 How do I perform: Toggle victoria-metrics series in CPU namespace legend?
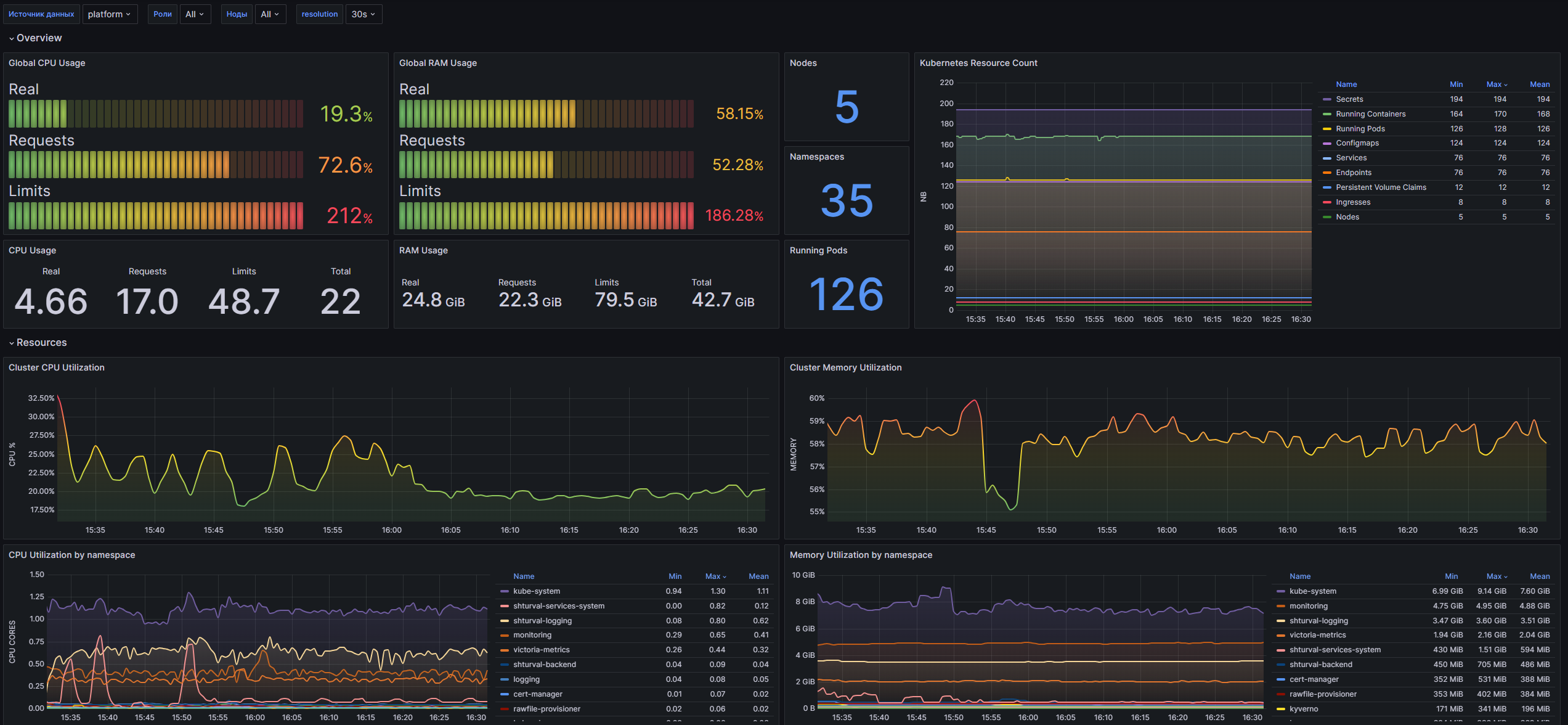click(541, 650)
